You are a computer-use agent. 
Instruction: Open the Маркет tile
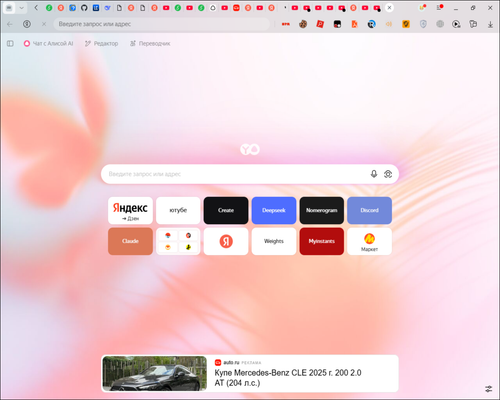369,241
